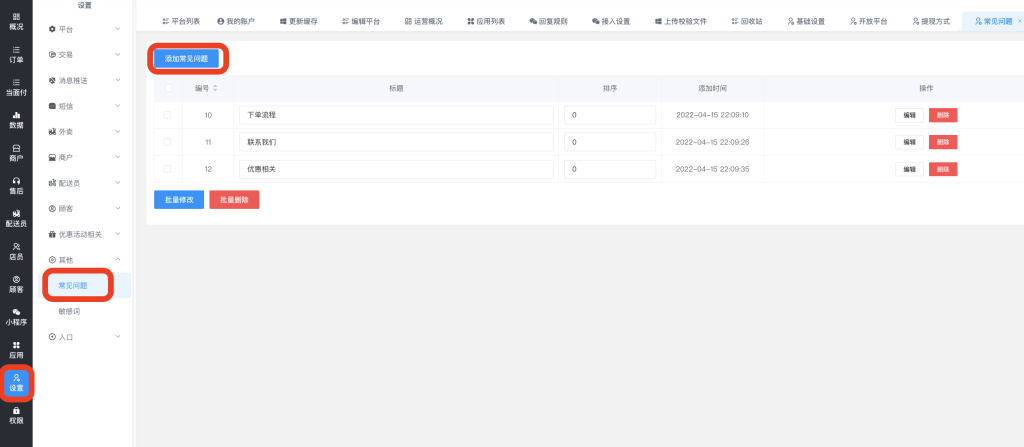Viewport: 1024px width, 447px height.
Task: Open 售后 after-sales sidebar icon
Action: [16, 186]
